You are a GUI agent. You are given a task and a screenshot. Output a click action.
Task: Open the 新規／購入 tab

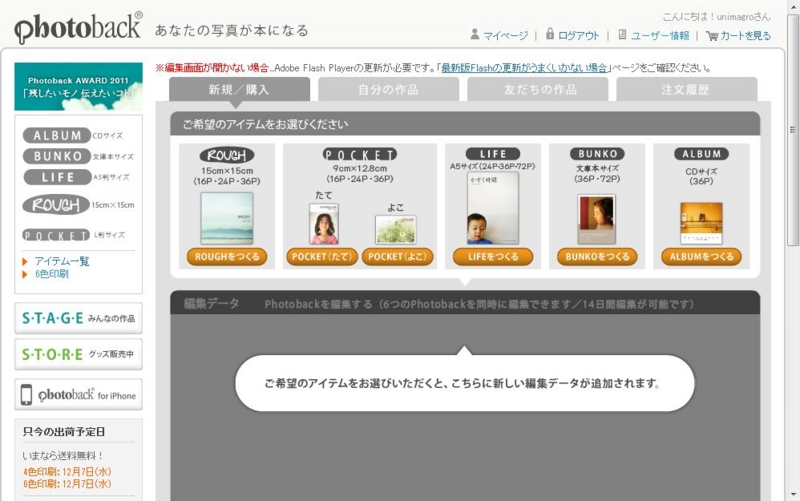[x=239, y=90]
